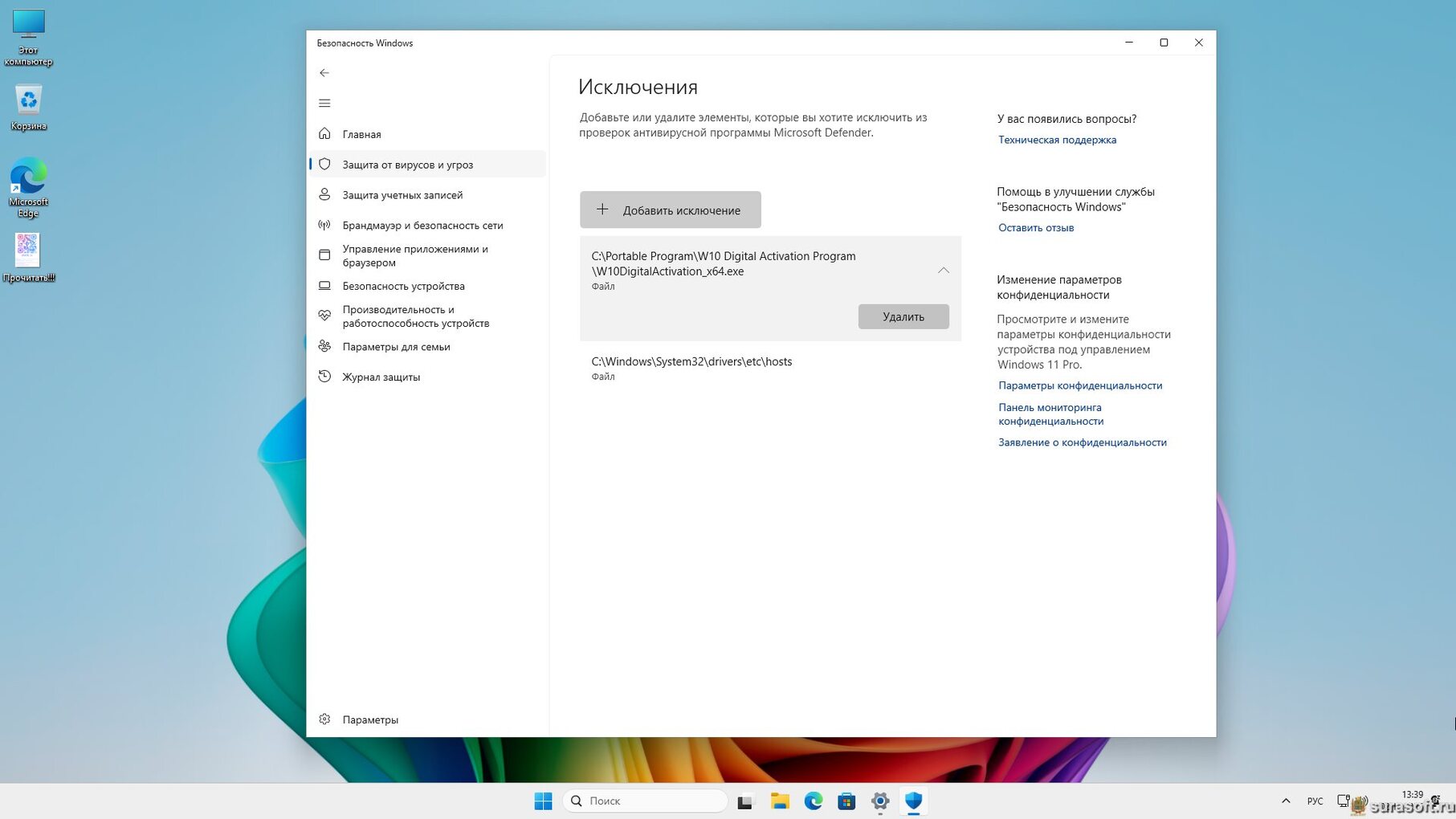Screen dimensions: 1456x819
Task: Open the Главная home section
Action: 361,134
